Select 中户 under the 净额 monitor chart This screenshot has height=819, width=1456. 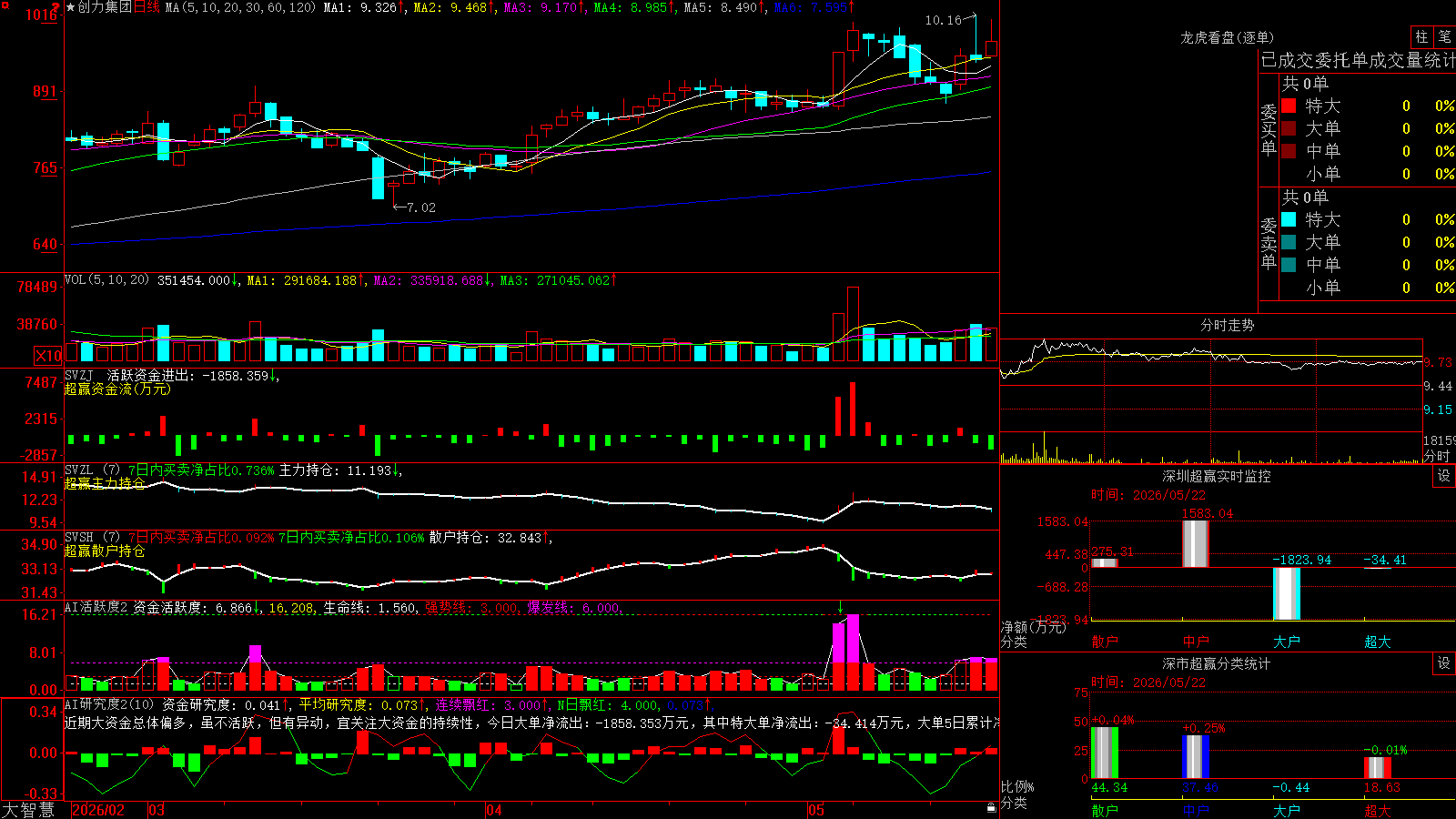[x=1196, y=642]
